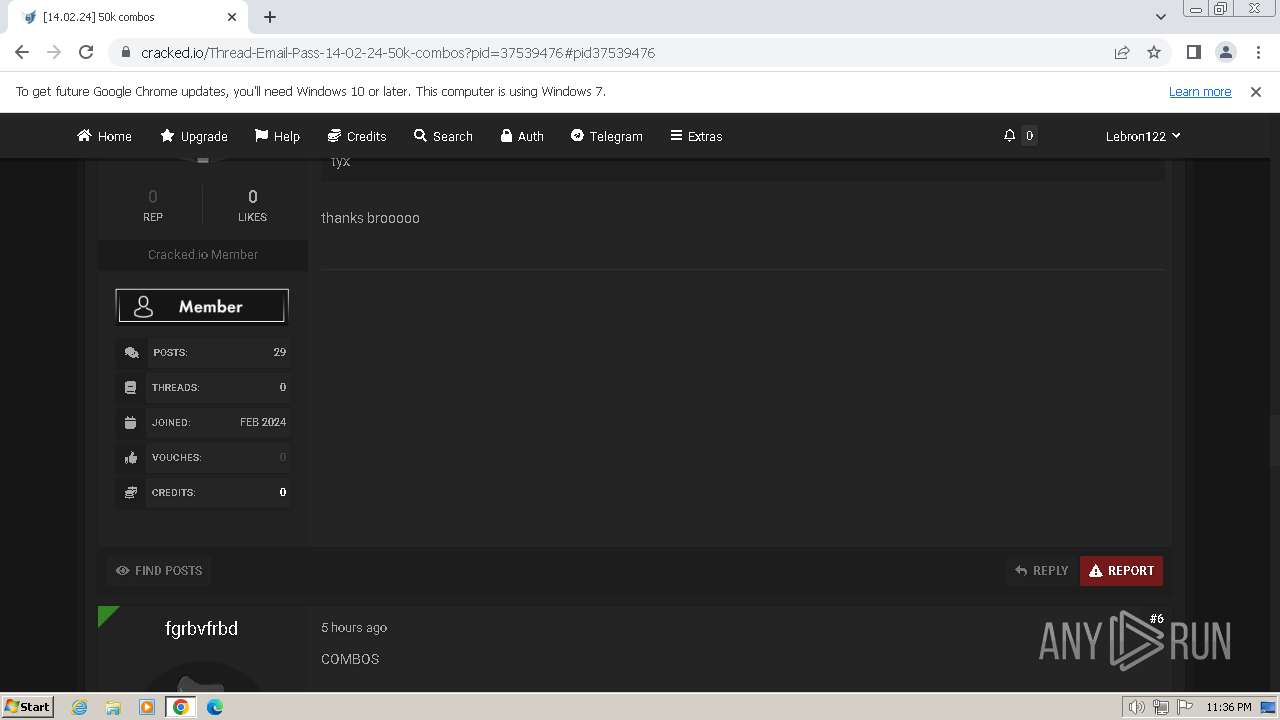Bookmark this page with star icon
This screenshot has width=1280, height=720.
pos(1154,52)
